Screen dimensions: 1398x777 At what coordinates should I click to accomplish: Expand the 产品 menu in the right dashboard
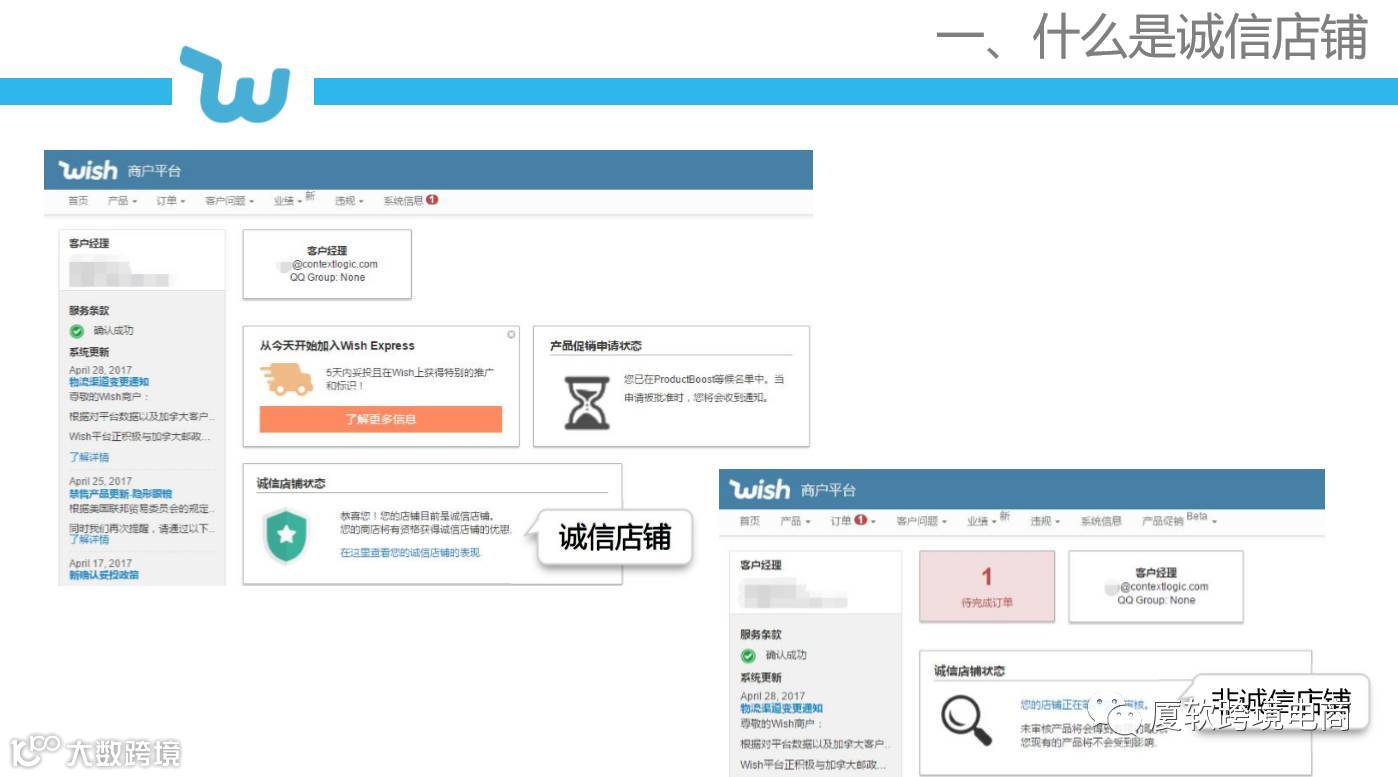point(794,521)
